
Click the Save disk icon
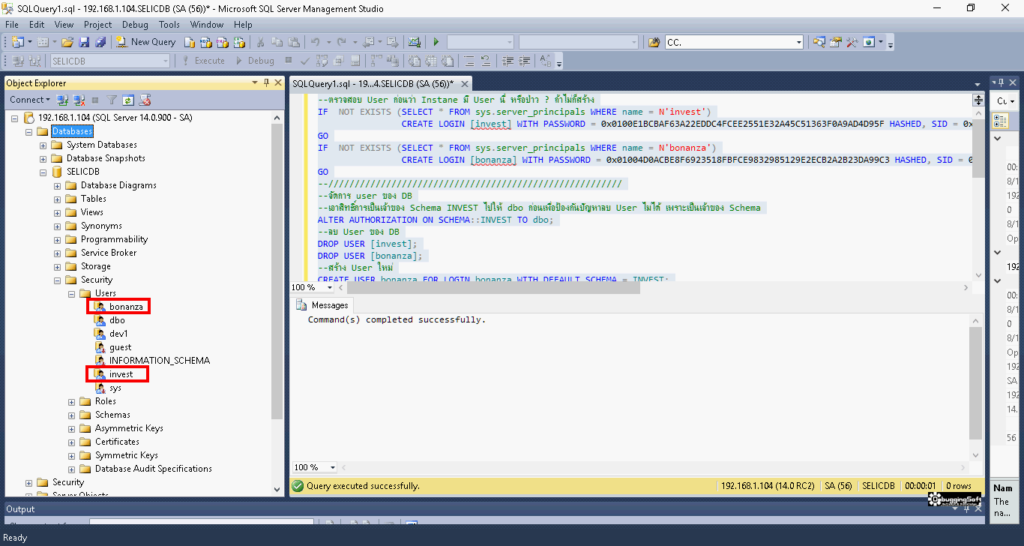84,42
